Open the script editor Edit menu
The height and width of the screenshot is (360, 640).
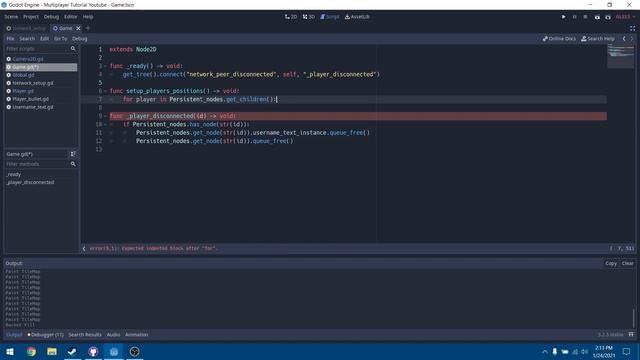[x=44, y=38]
